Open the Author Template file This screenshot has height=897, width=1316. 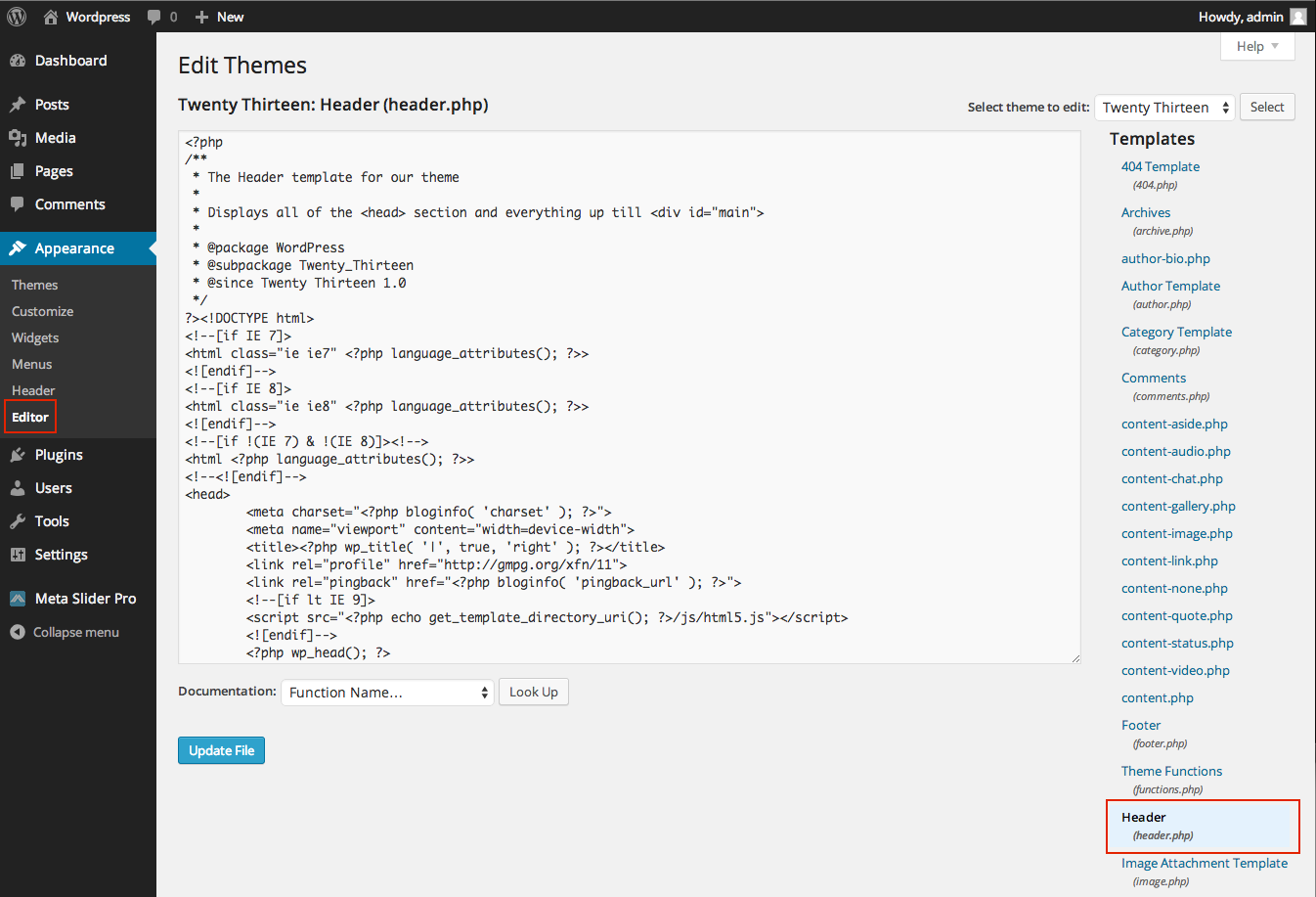(x=1170, y=286)
